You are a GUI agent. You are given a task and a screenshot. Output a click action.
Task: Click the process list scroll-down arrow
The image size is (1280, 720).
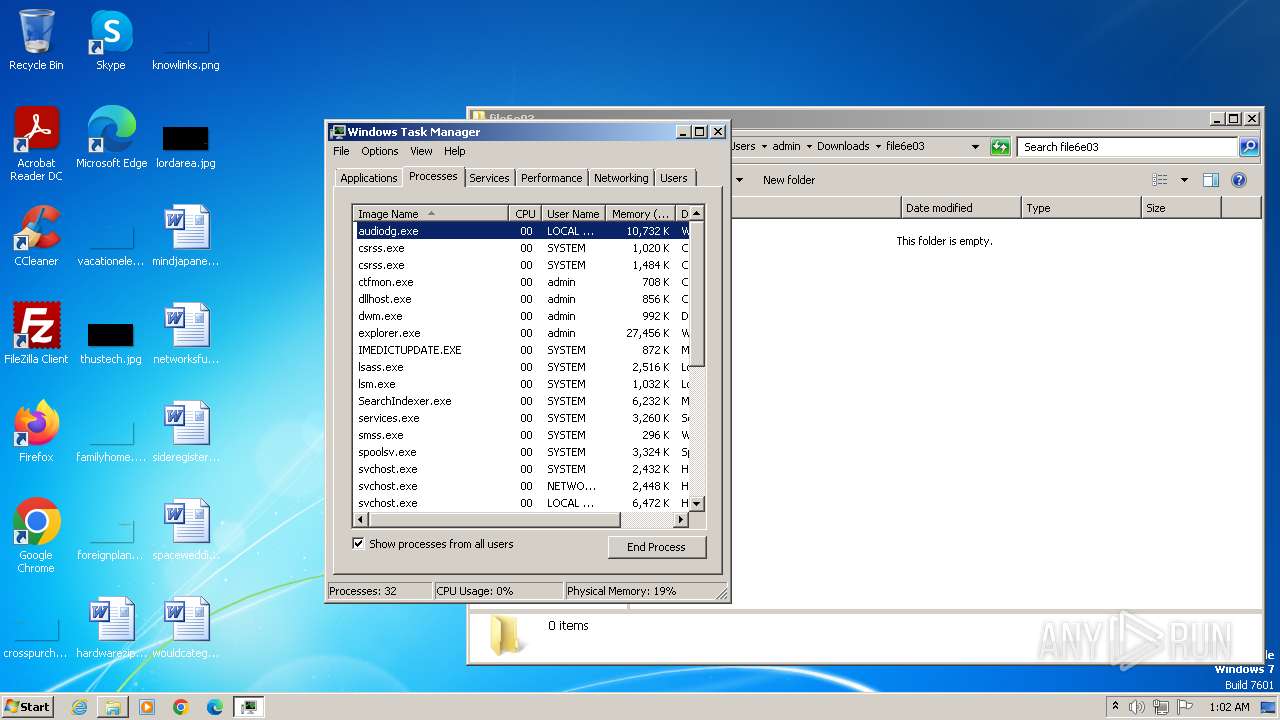[697, 504]
